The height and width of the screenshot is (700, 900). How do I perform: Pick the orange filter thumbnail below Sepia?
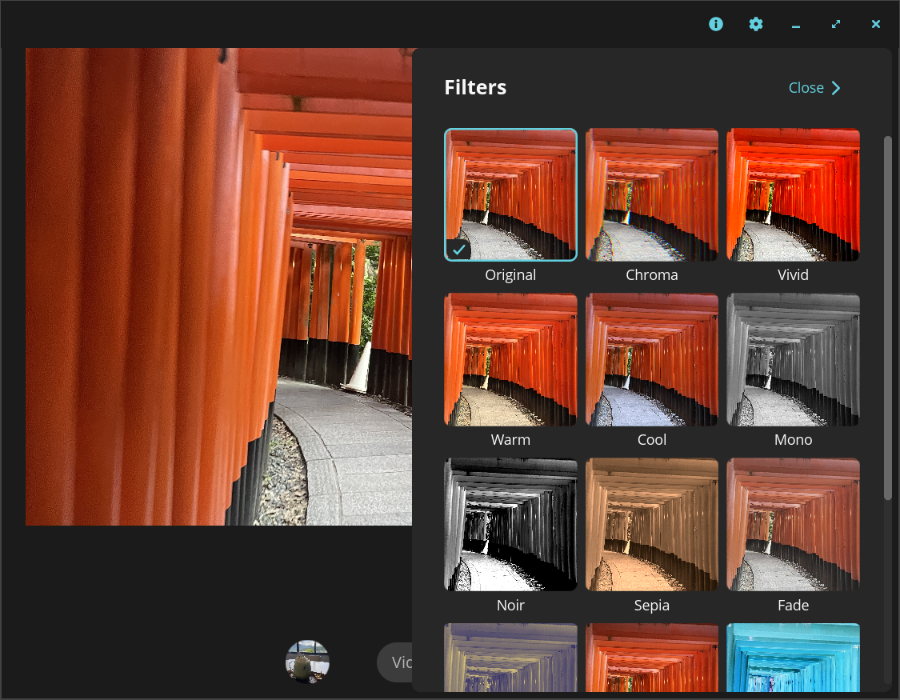tap(651, 658)
